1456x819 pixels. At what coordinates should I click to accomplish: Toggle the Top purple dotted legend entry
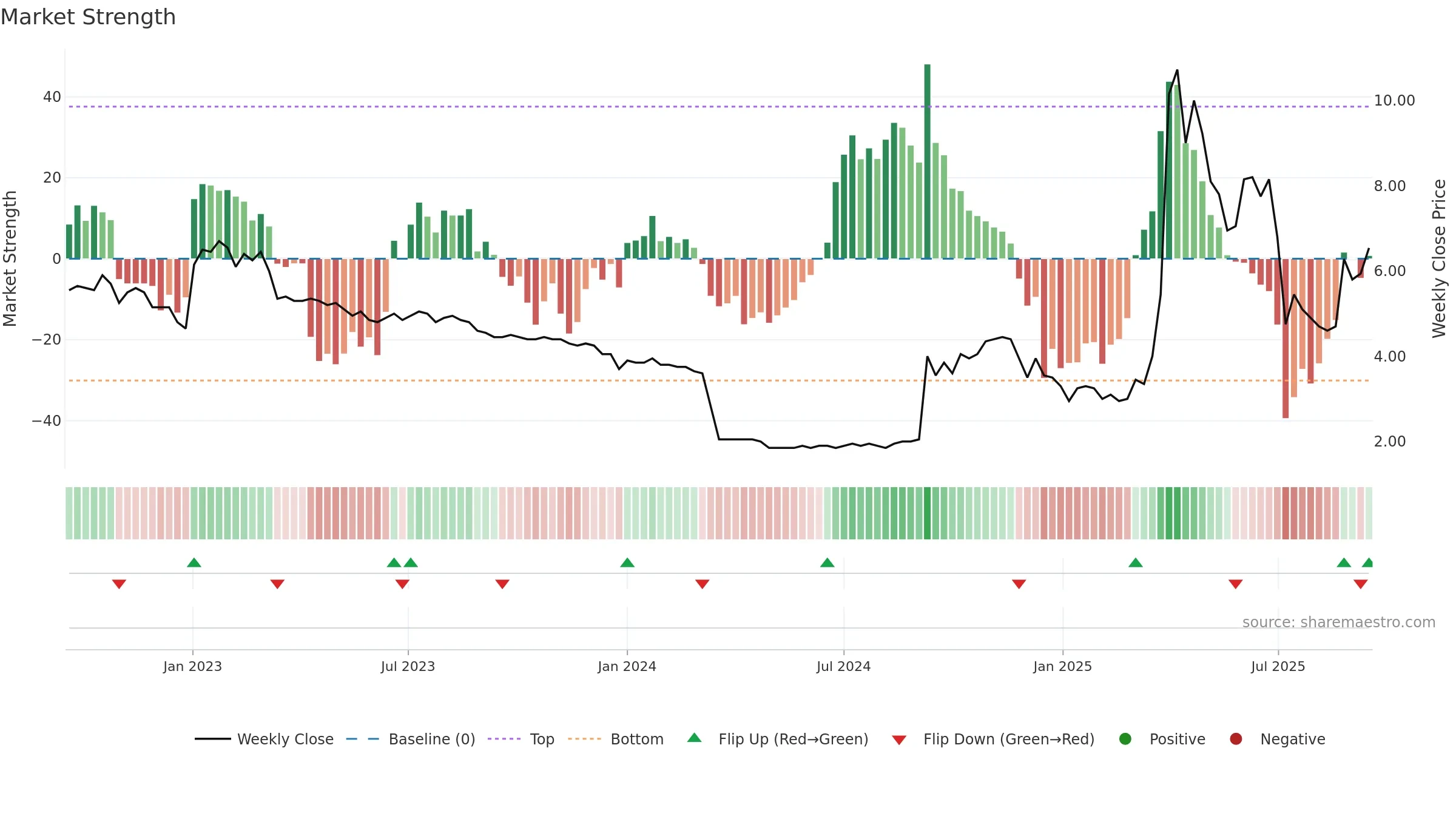(521, 739)
